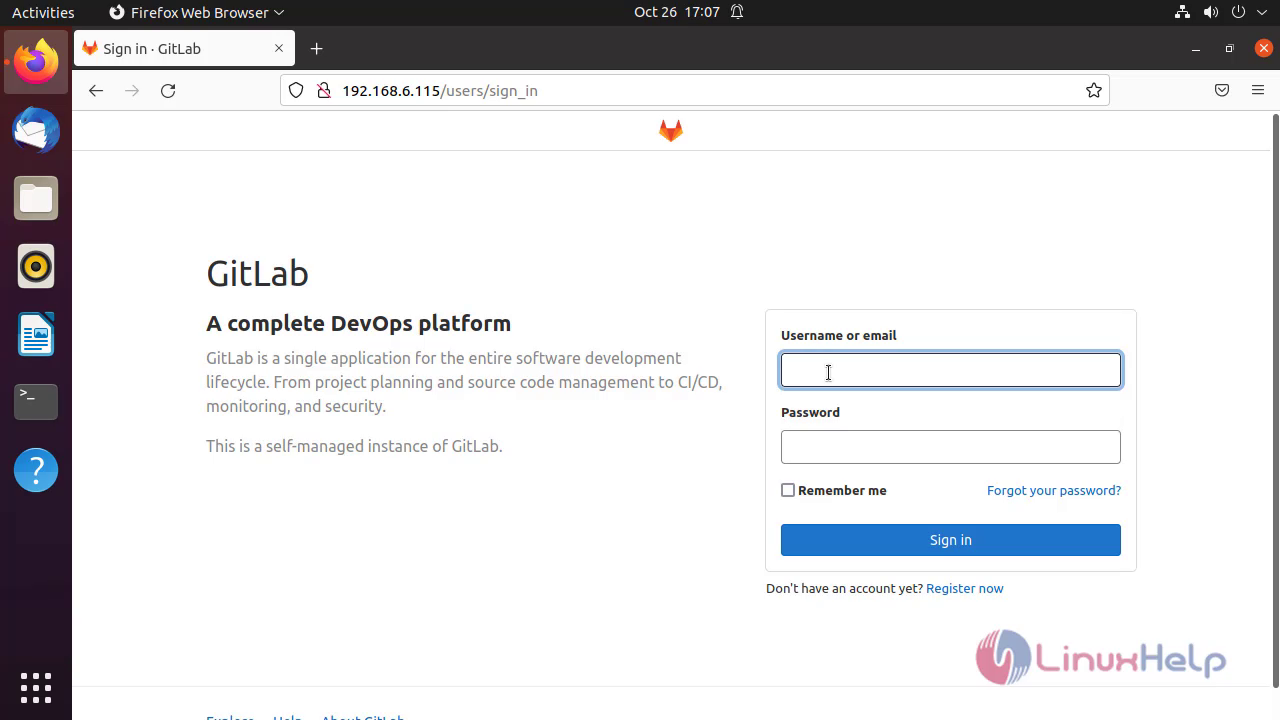Click the insecure connection padlock icon

(x=323, y=91)
